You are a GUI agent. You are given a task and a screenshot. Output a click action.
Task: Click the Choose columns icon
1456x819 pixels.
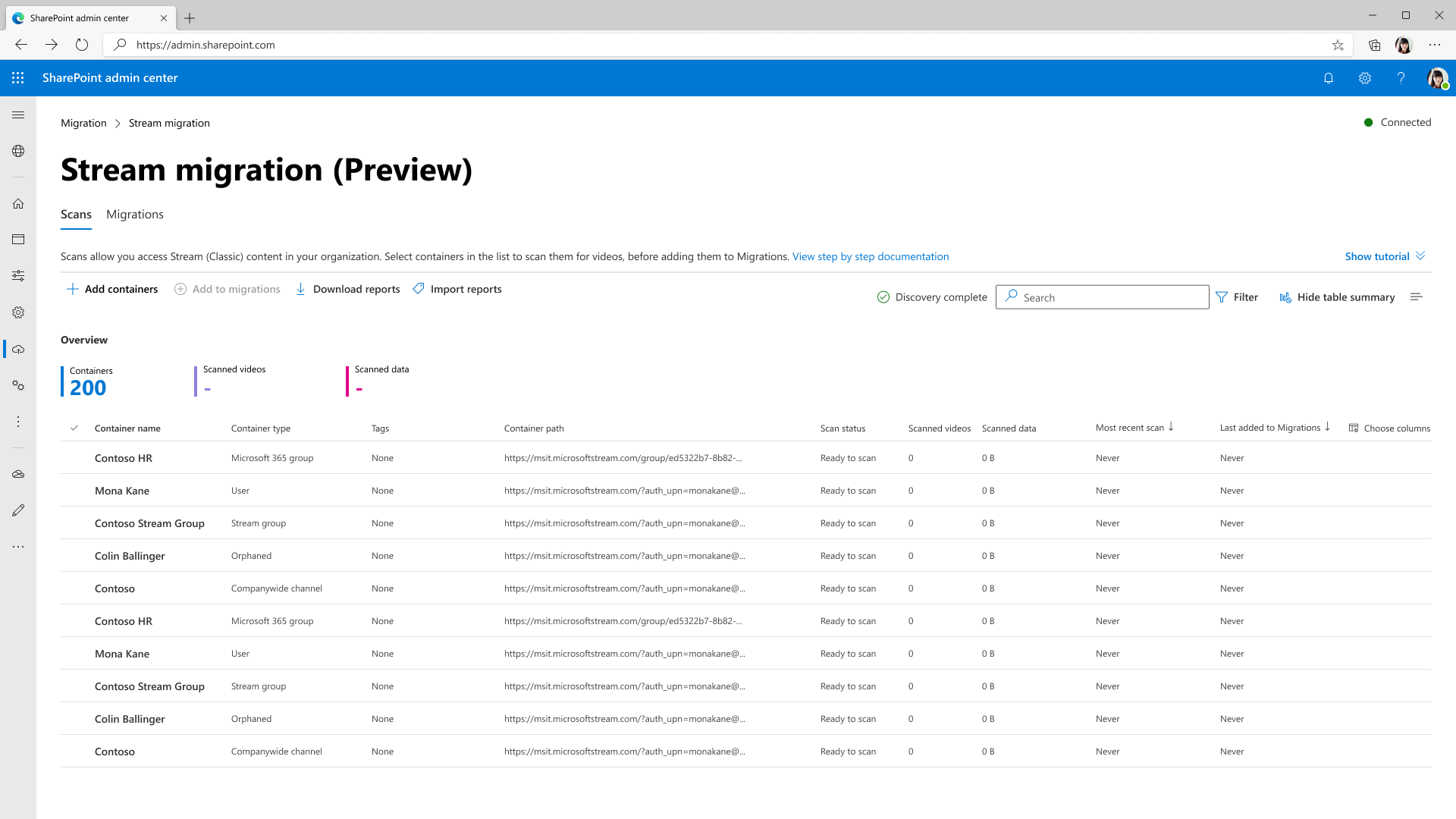pyautogui.click(x=1353, y=428)
